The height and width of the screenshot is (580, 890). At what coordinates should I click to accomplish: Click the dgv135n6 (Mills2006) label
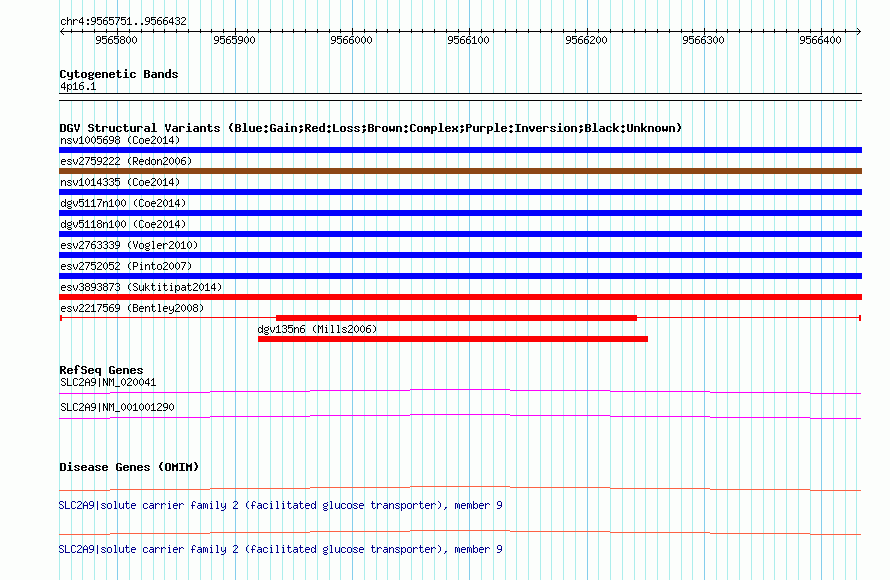317,329
